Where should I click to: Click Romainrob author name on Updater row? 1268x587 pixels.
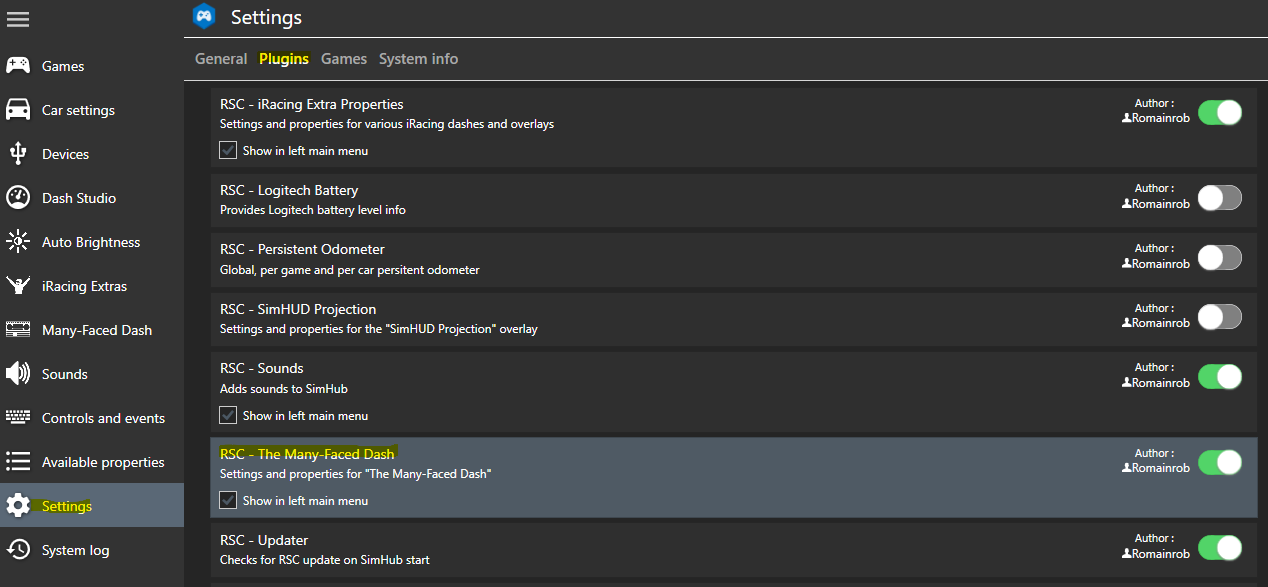[x=1161, y=554]
